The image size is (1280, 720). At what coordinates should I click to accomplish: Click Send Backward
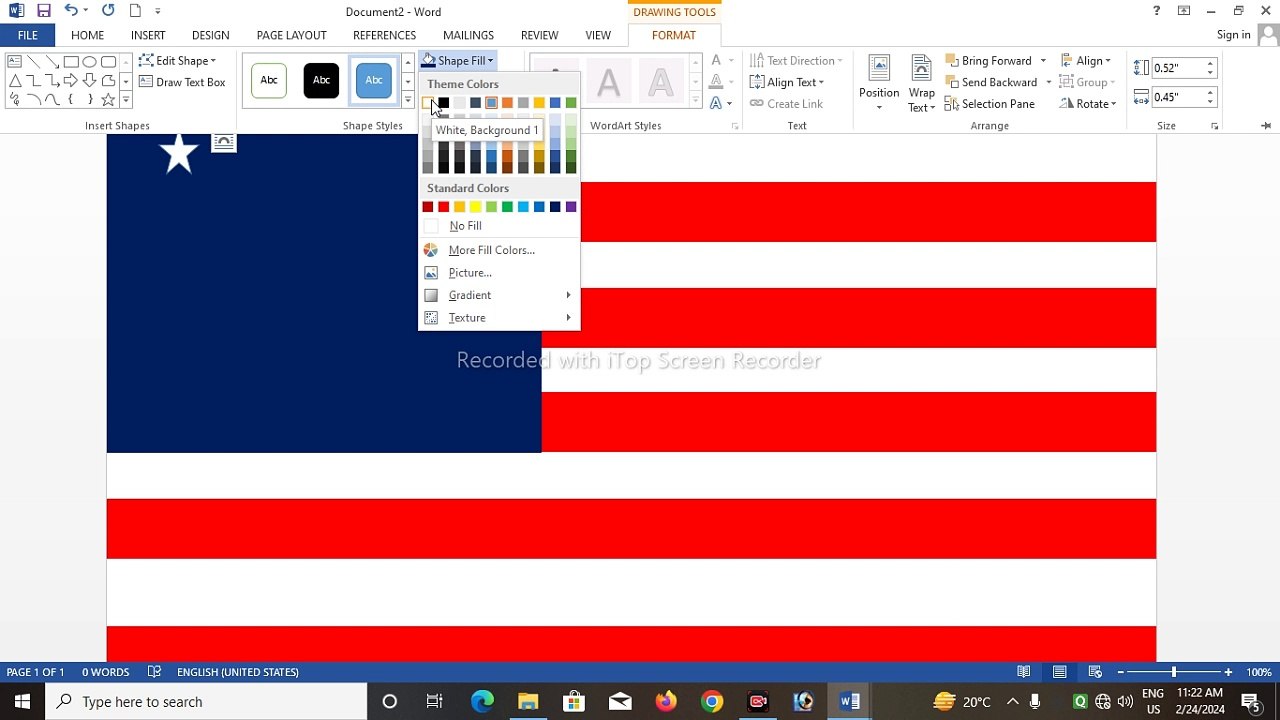[x=991, y=82]
